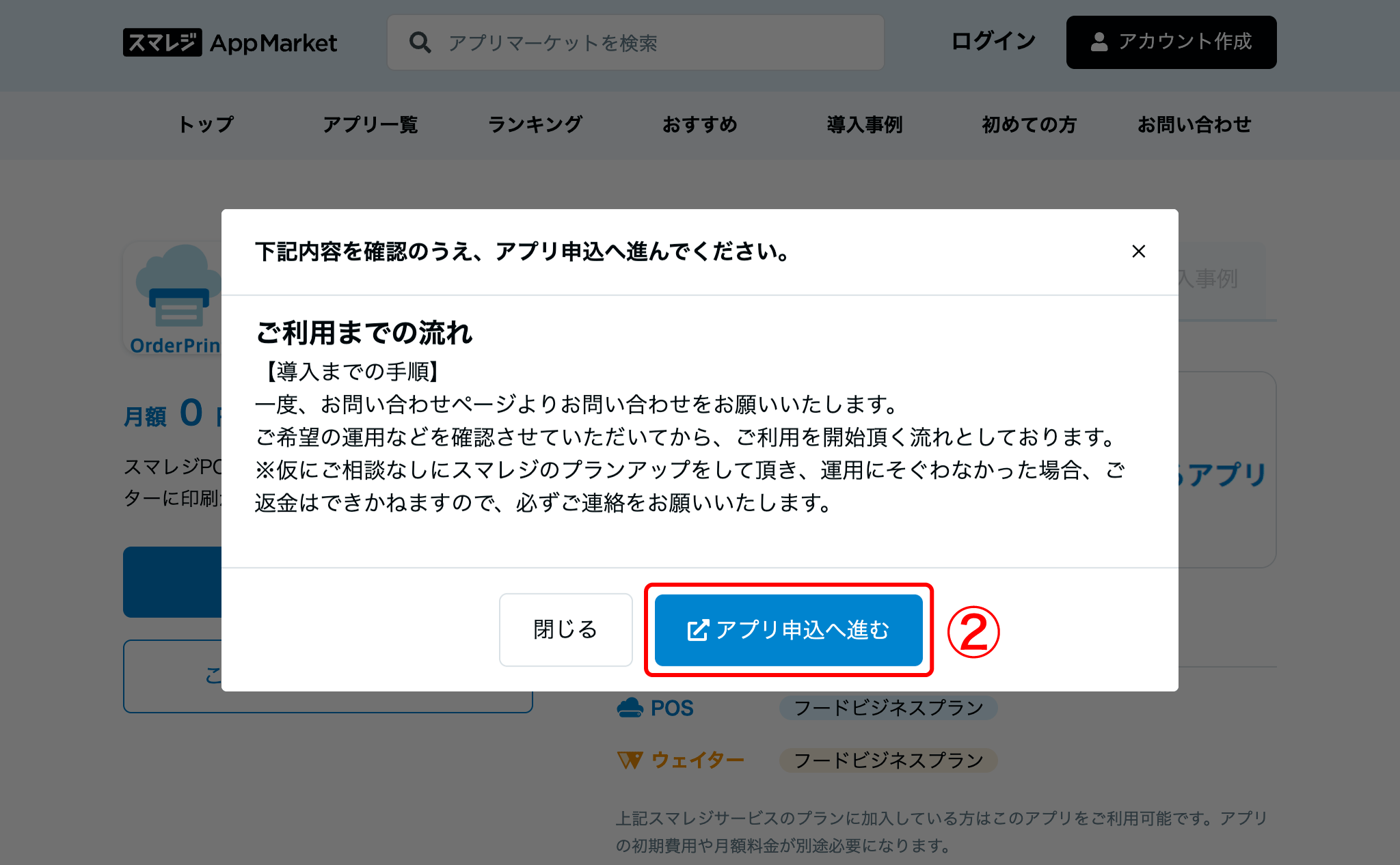Viewport: 1400px width, 865px height.
Task: Close the dialog with the X icon
Action: coord(1138,251)
